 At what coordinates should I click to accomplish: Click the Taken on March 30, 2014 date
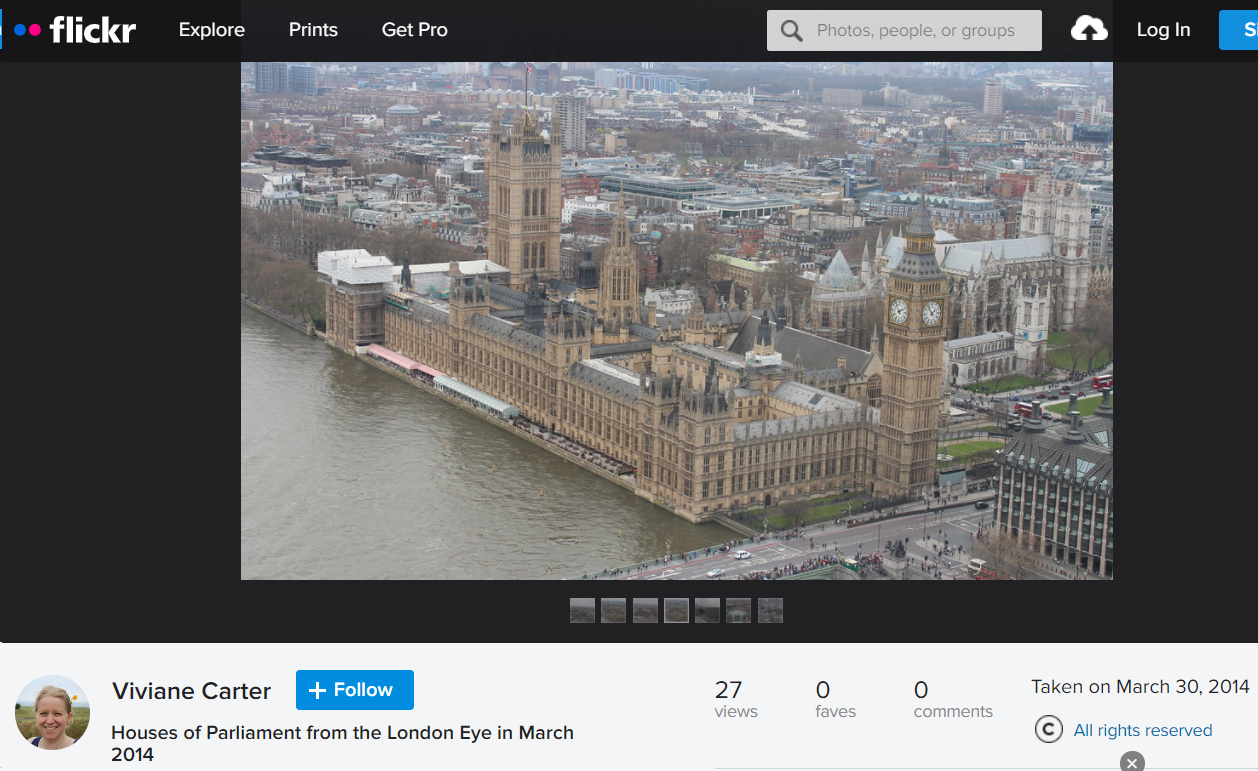coord(1140,687)
